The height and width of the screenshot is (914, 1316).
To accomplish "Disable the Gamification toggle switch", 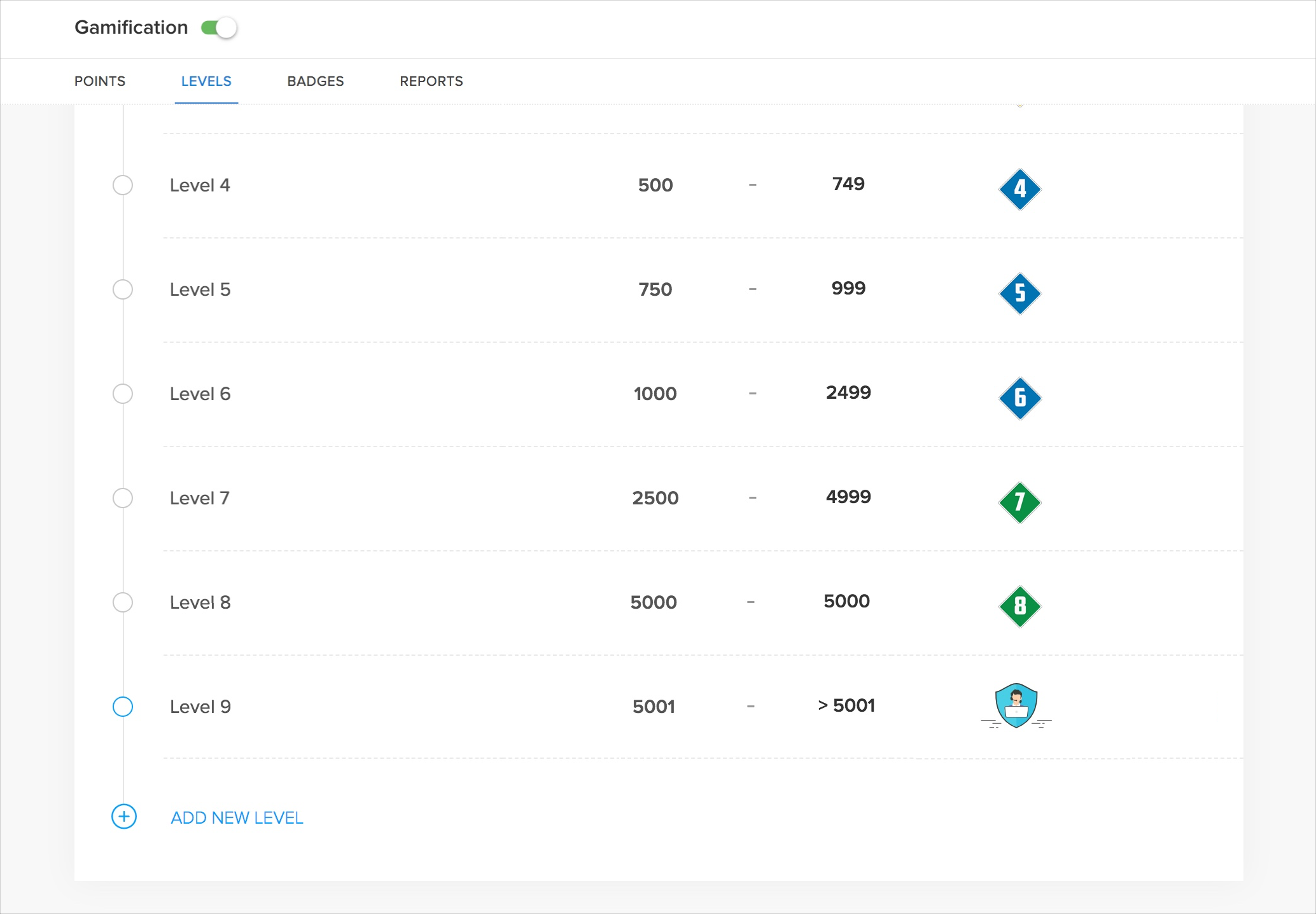I will point(219,28).
